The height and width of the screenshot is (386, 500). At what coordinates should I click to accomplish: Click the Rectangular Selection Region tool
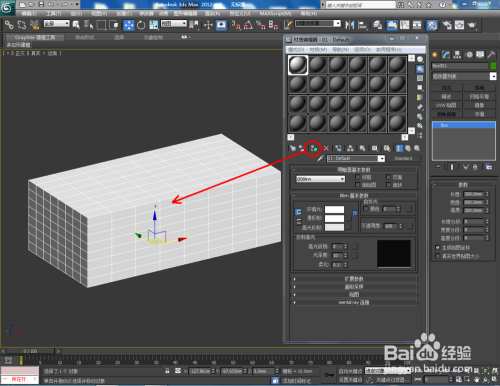click(101, 25)
